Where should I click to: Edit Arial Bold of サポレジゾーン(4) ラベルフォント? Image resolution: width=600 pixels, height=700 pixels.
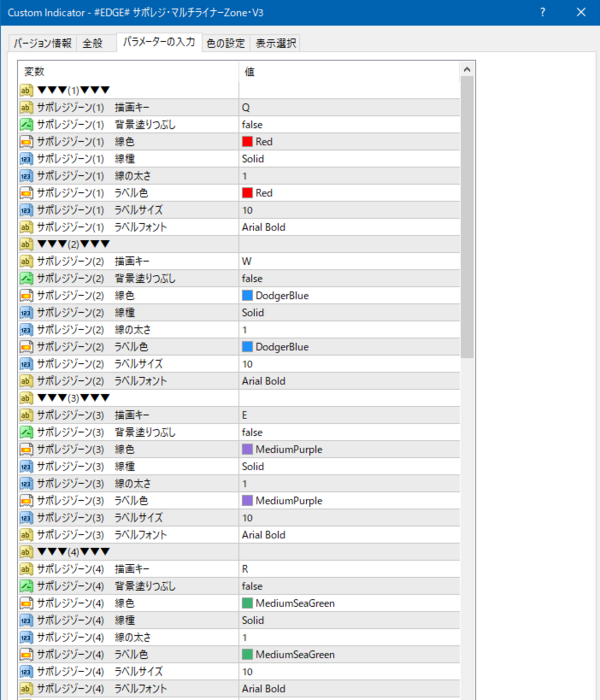coord(349,688)
